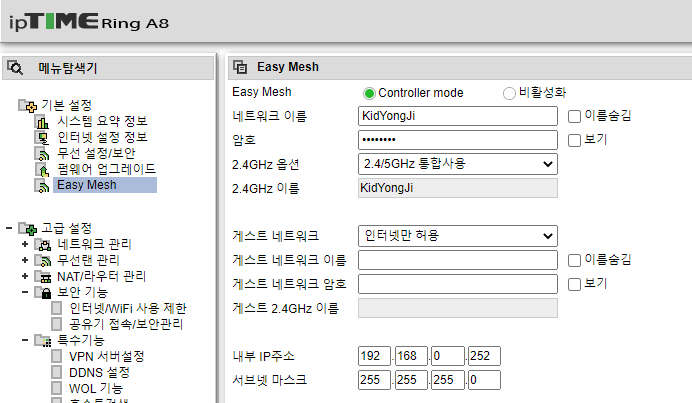This screenshot has height=403, width=692.
Task: Click the 인터넷 설정 정보 monitor icon
Action: point(42,137)
